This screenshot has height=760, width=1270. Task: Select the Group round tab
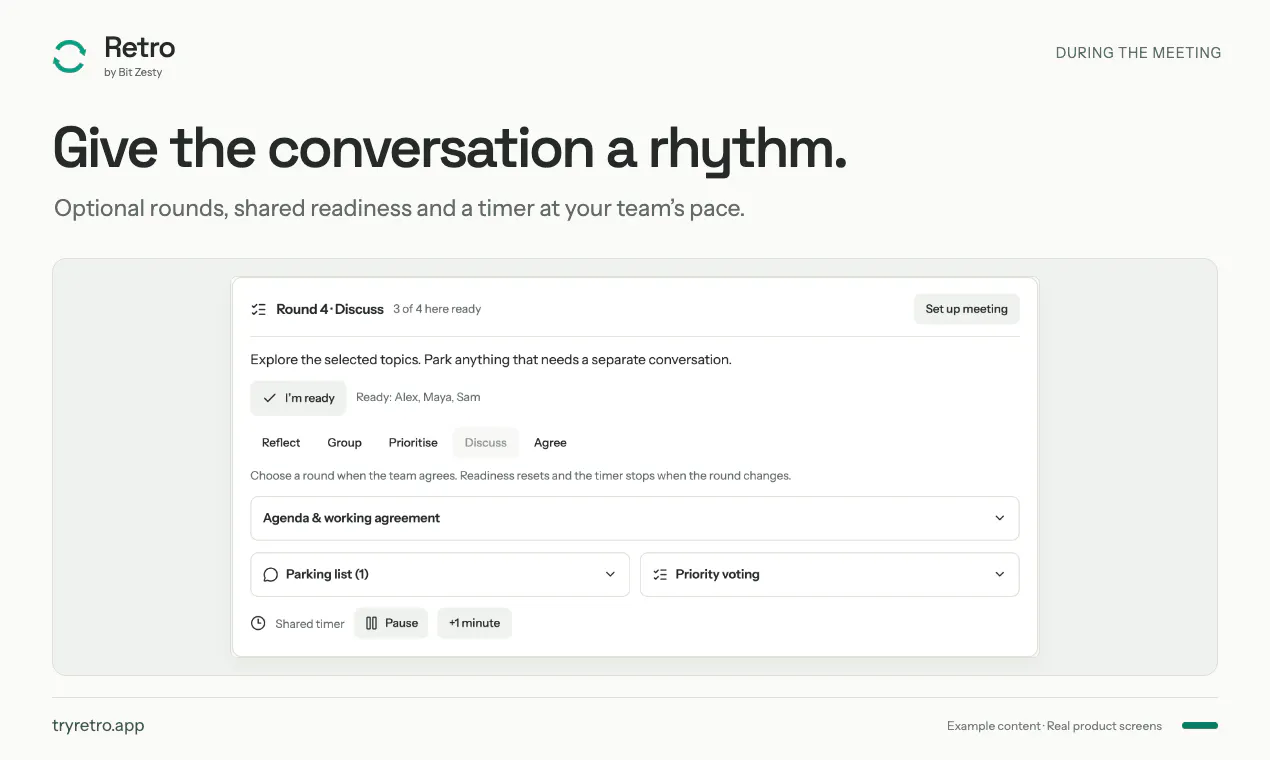(x=345, y=443)
